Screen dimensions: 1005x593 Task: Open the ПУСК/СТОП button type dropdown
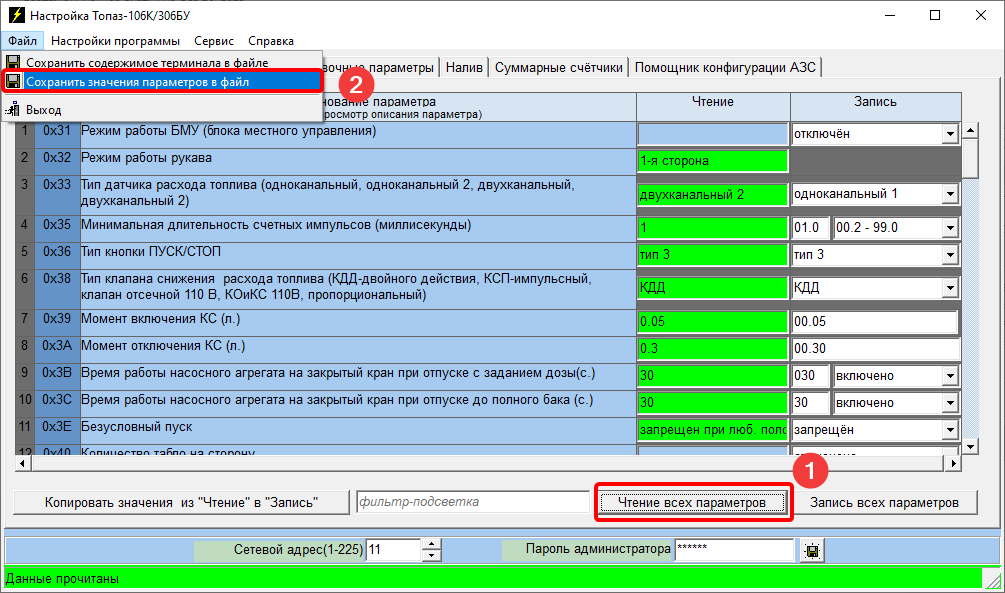point(950,255)
